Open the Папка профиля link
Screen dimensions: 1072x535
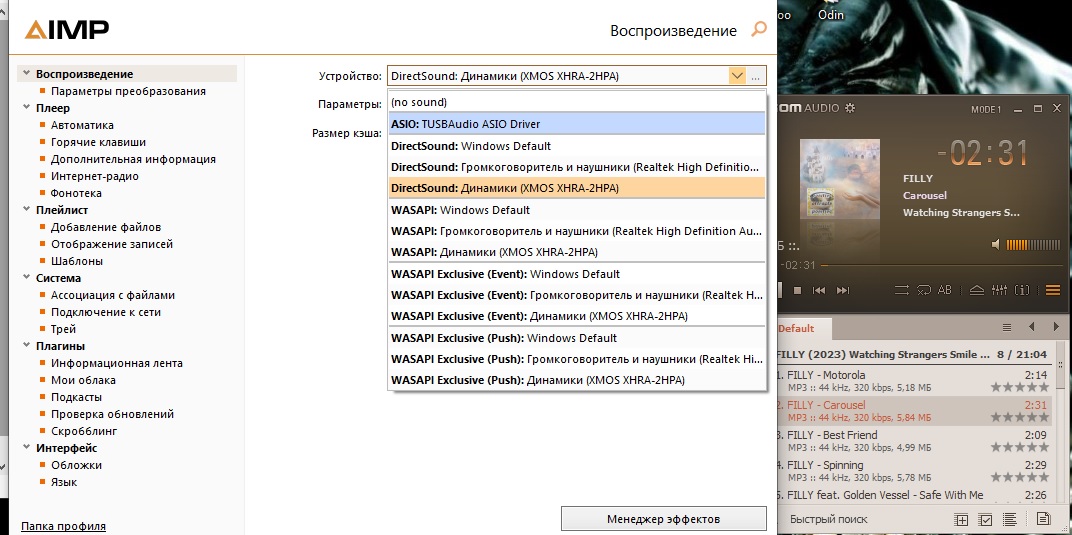64,526
